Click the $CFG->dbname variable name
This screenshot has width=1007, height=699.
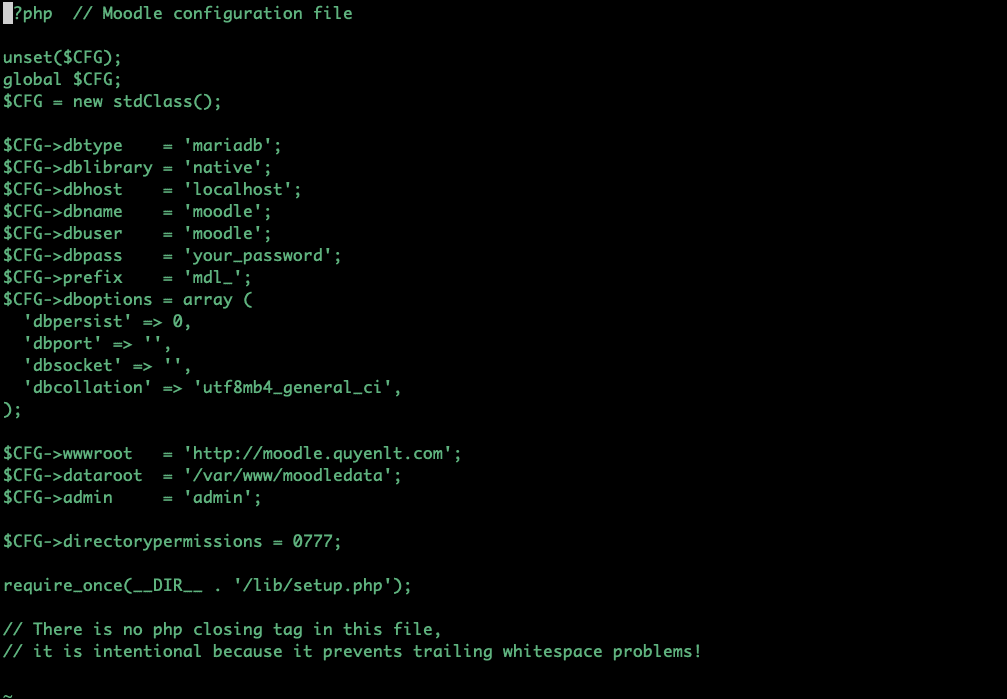point(62,212)
